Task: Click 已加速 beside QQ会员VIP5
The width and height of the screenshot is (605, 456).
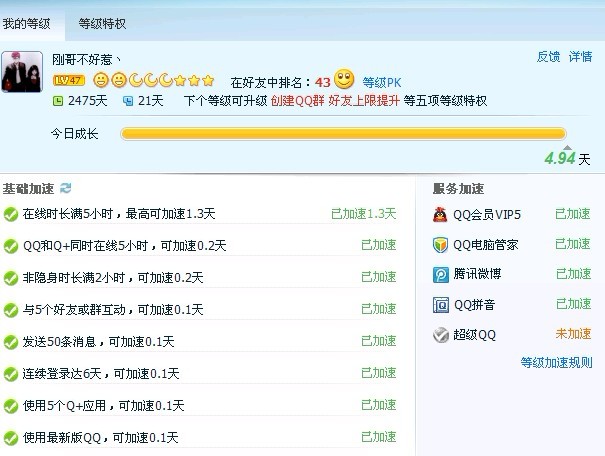Action: 573,213
